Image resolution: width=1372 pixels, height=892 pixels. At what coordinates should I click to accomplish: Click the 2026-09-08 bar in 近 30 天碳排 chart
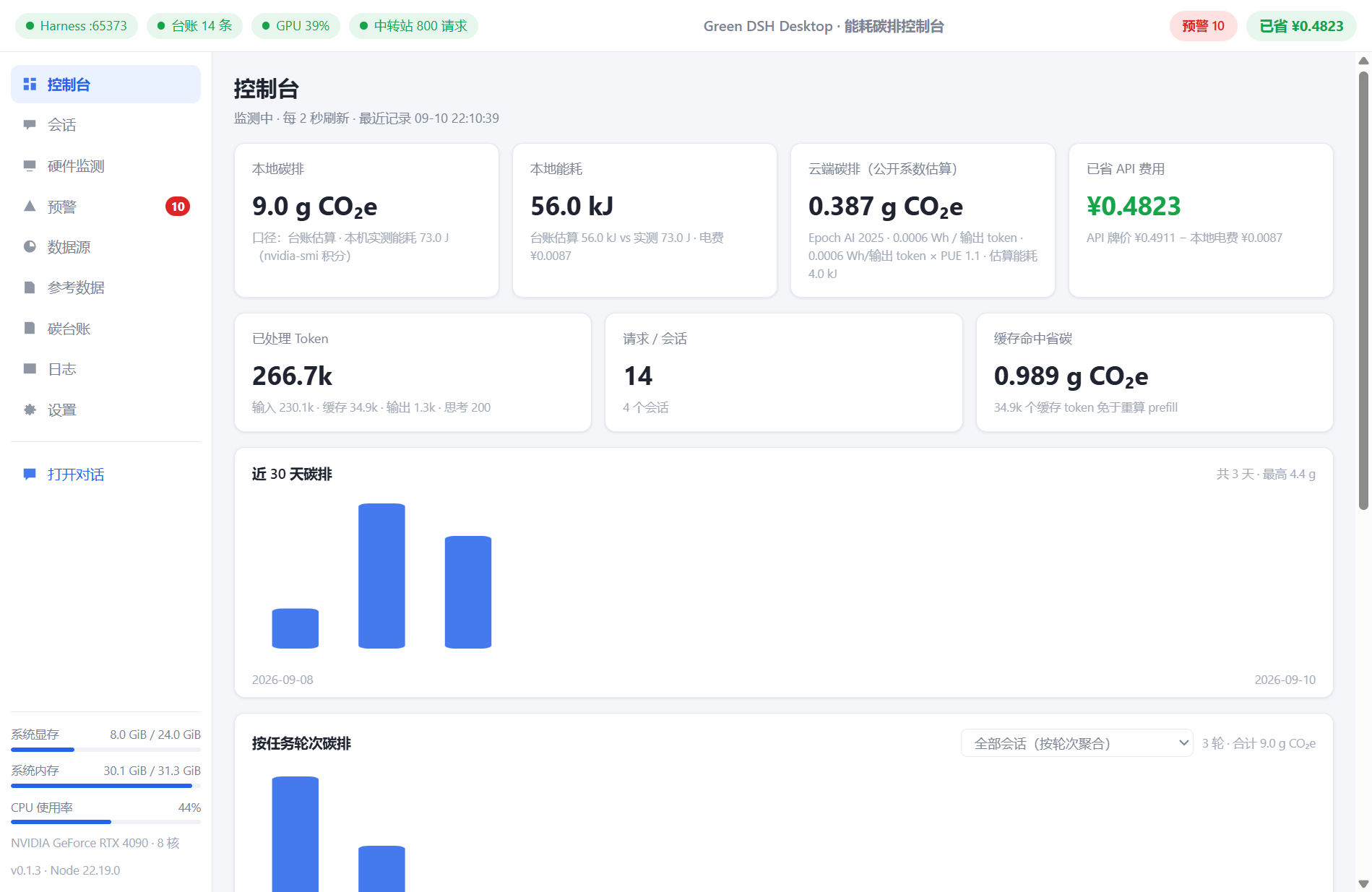pyautogui.click(x=295, y=628)
